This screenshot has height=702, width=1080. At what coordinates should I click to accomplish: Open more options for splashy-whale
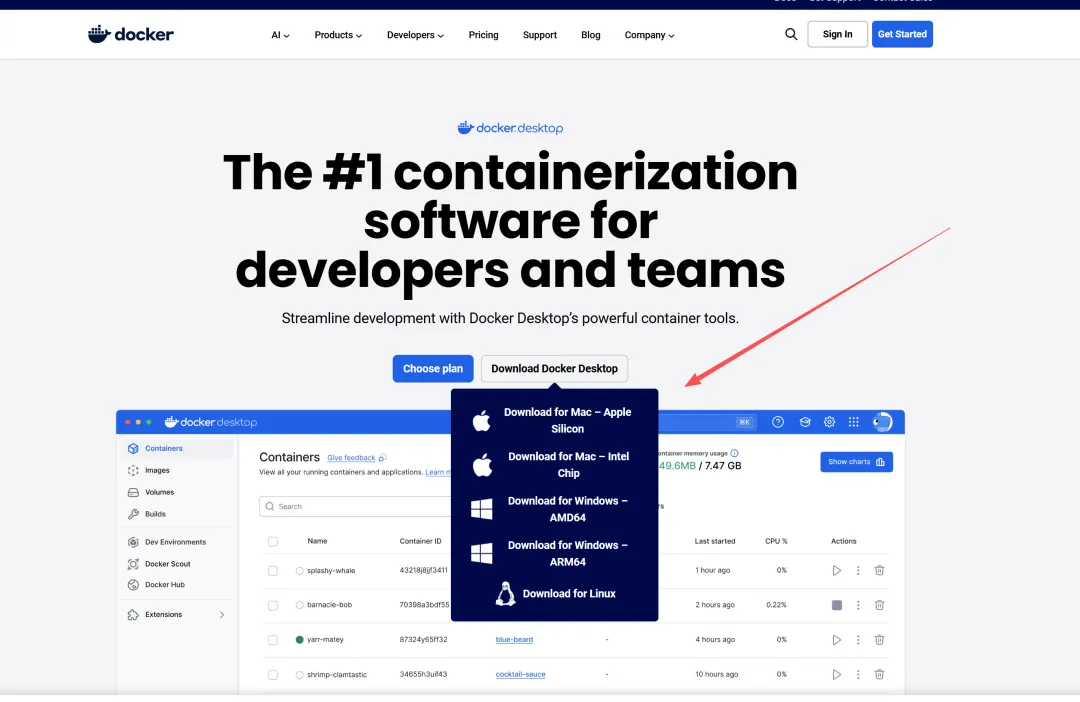coord(858,570)
